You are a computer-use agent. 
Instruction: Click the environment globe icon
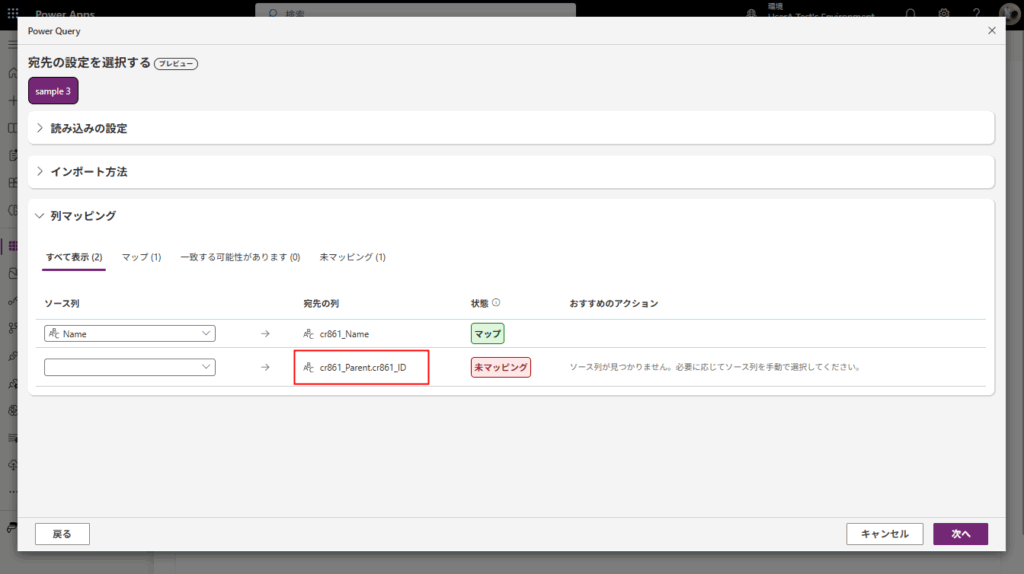click(753, 14)
